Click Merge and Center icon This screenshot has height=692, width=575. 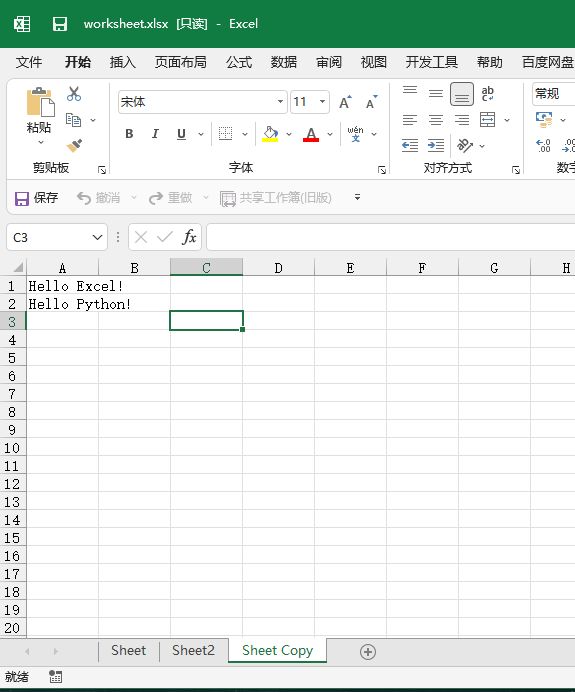tap(488, 120)
